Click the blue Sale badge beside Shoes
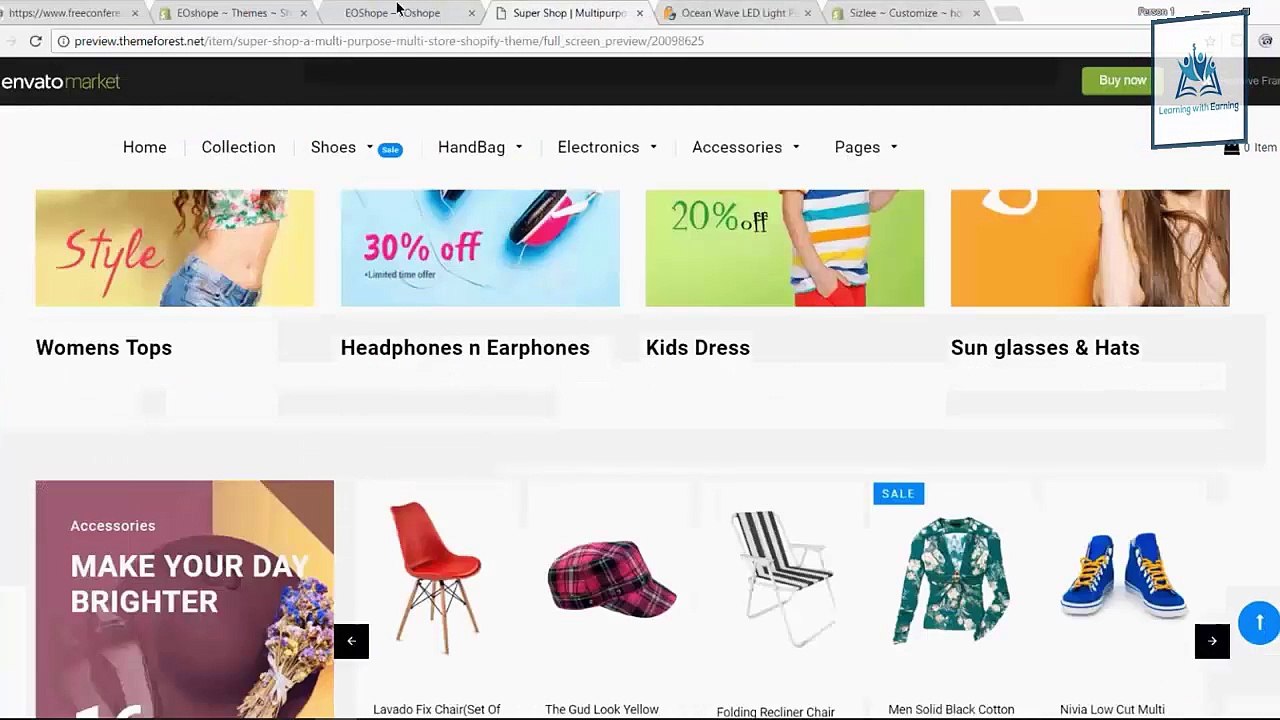The image size is (1280, 720). (x=390, y=150)
